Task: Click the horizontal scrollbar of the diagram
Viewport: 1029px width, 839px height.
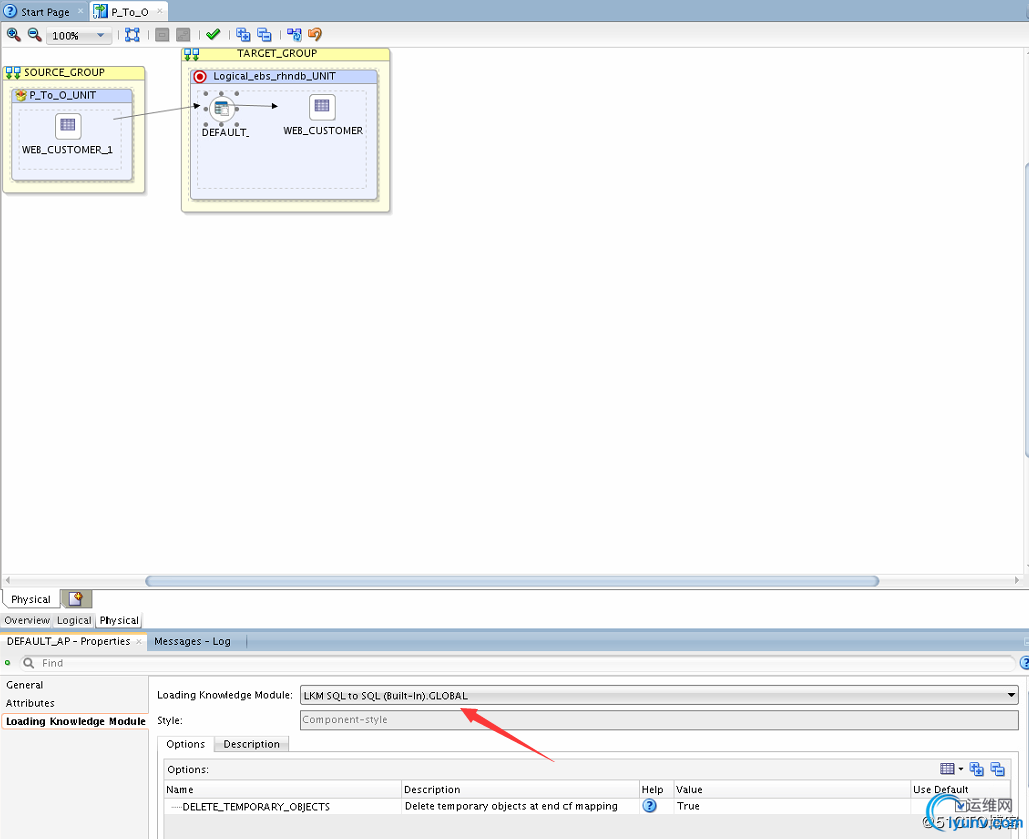Action: click(x=511, y=581)
